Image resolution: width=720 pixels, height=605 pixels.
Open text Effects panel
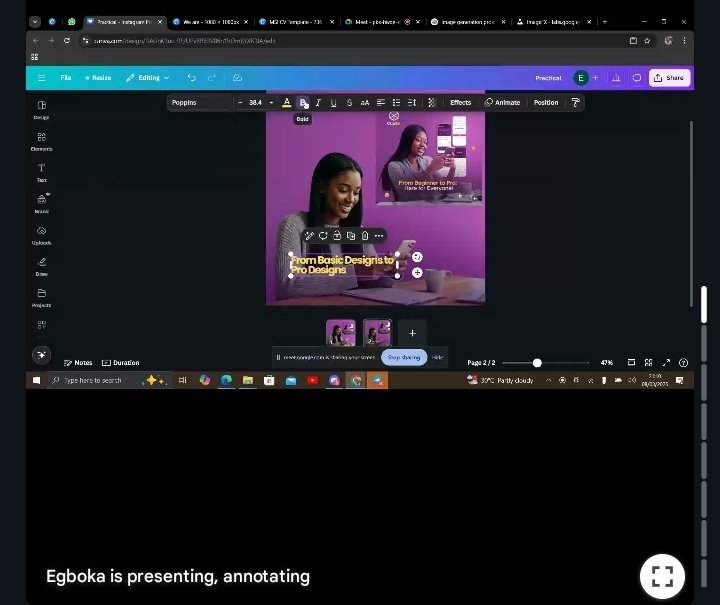(461, 102)
